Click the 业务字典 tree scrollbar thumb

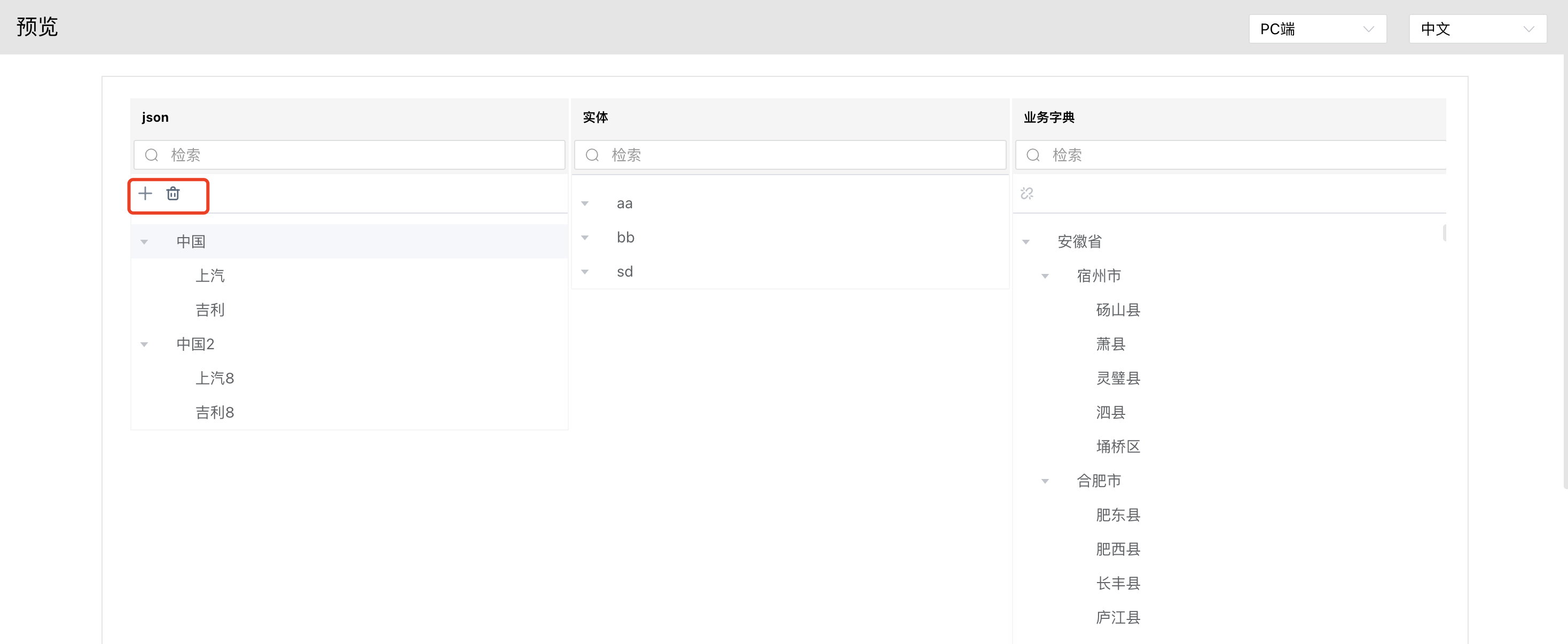coord(1444,233)
